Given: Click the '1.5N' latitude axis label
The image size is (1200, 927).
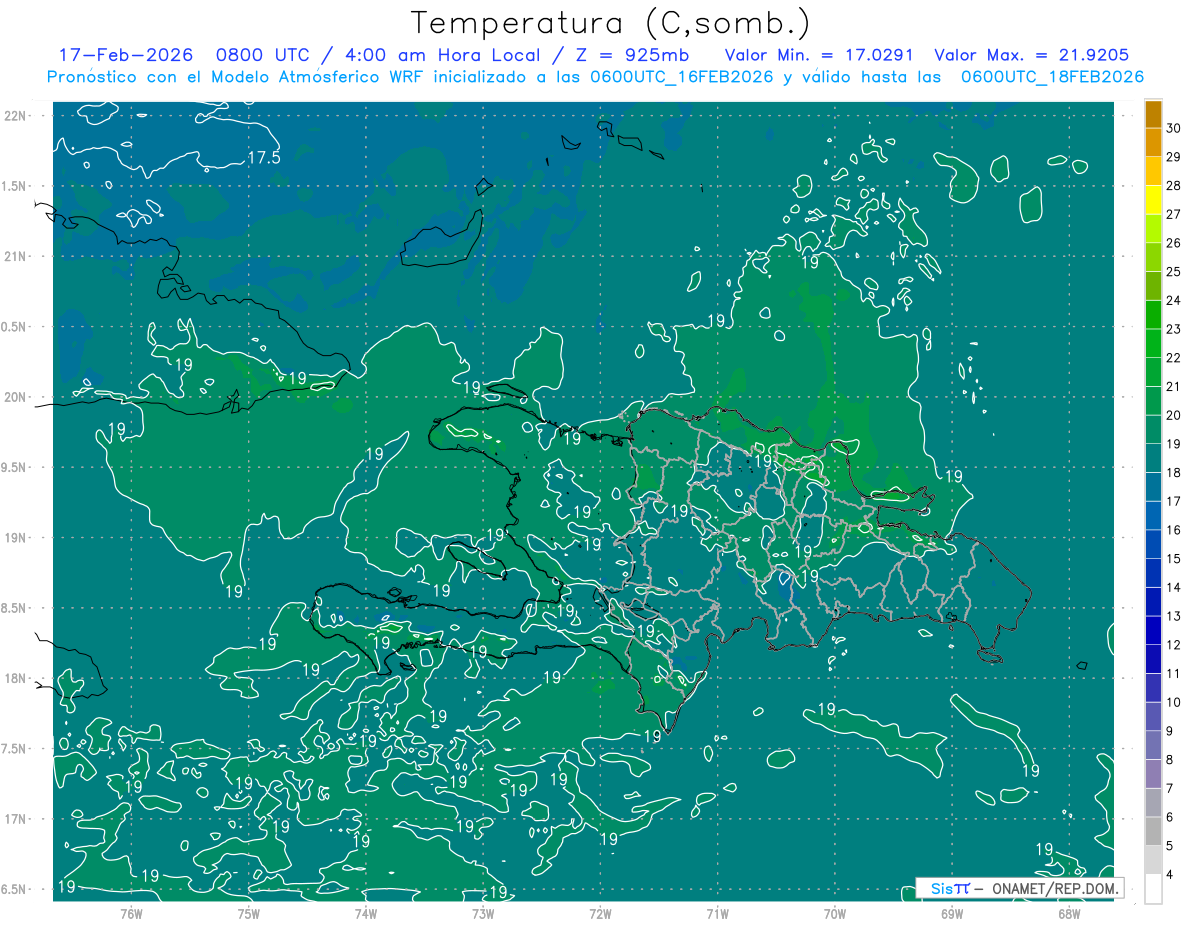Looking at the screenshot, I should point(15,186).
